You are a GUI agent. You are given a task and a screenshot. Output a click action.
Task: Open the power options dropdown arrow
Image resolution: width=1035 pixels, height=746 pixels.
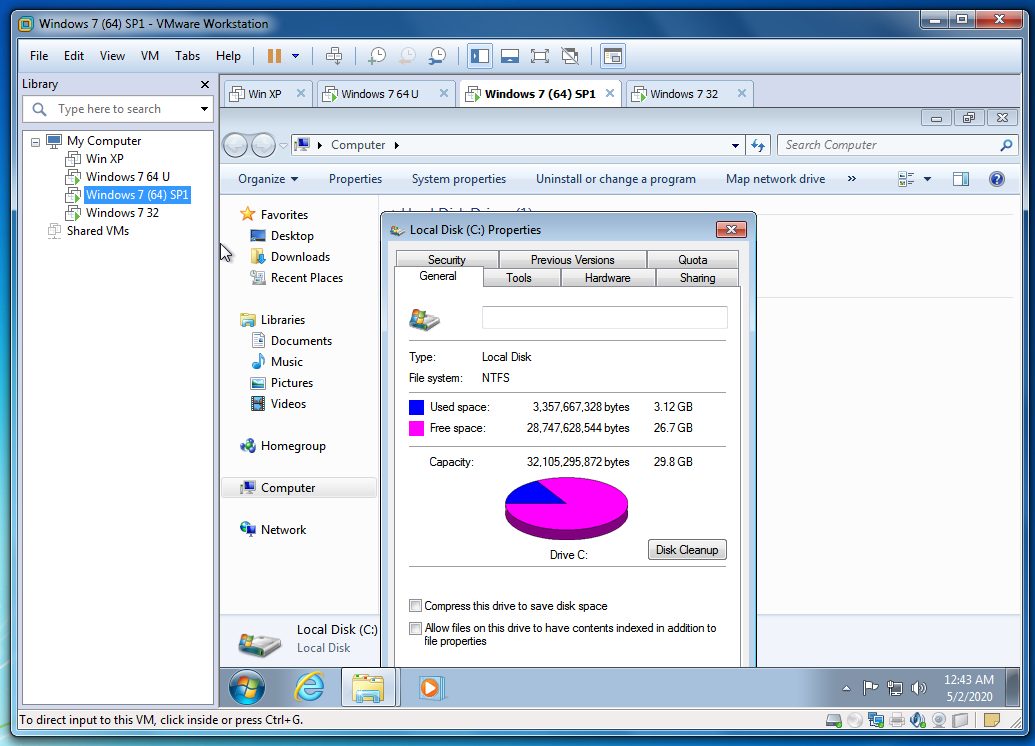[295, 56]
